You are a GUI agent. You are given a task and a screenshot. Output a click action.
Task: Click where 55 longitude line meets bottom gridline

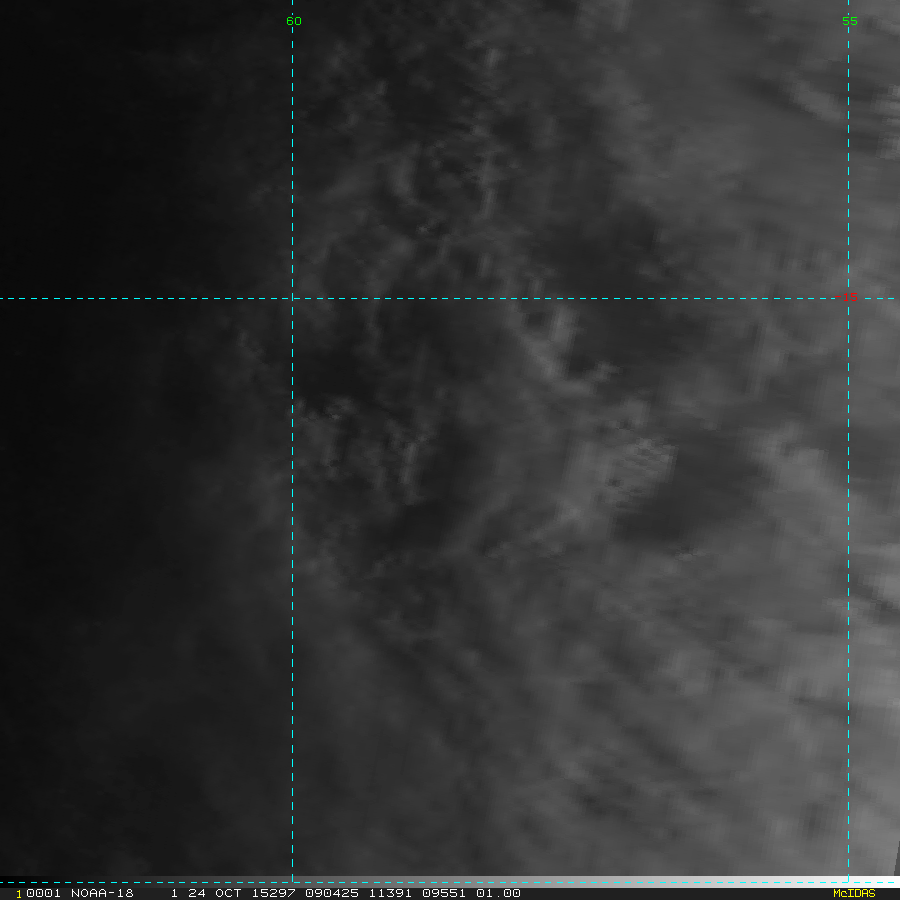tap(848, 883)
